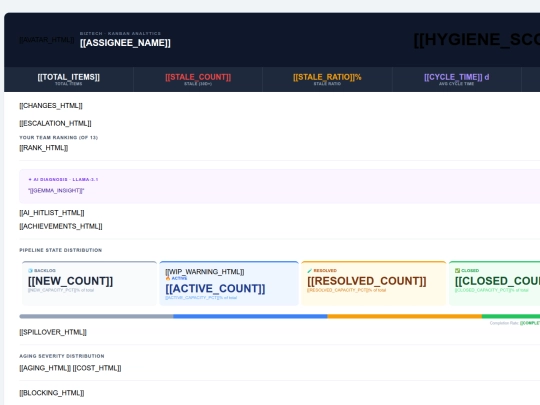Click the [[GEMMA_INSIGHT]] quote text
Screen dimensions: 540x405
click(x=56, y=190)
